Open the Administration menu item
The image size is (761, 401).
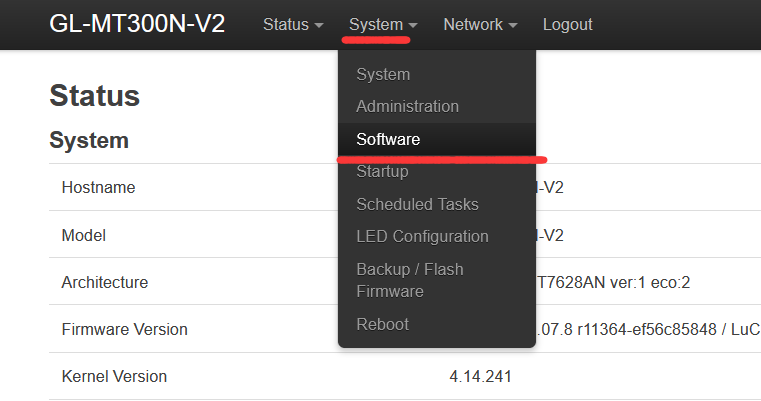(x=407, y=106)
